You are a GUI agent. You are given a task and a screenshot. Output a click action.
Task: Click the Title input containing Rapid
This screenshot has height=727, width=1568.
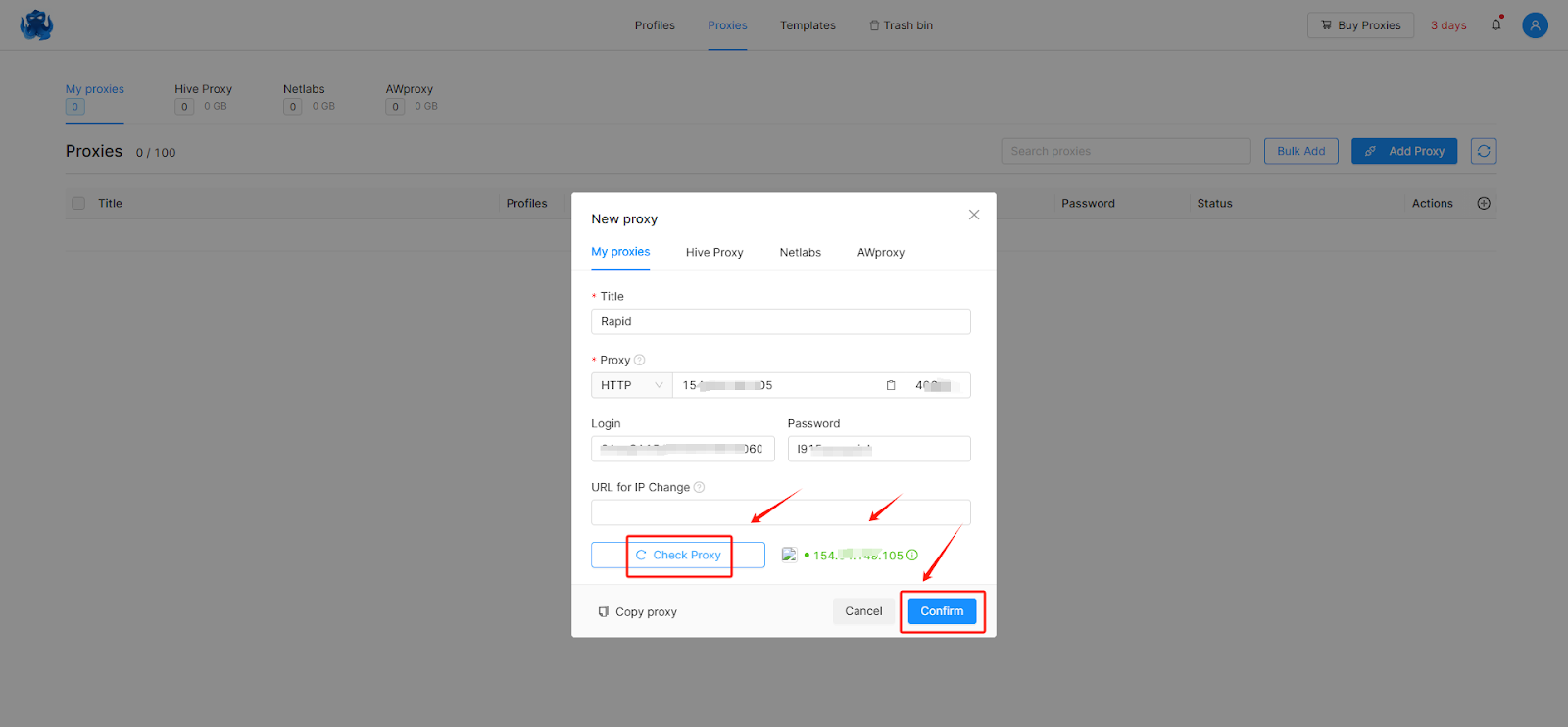click(781, 321)
